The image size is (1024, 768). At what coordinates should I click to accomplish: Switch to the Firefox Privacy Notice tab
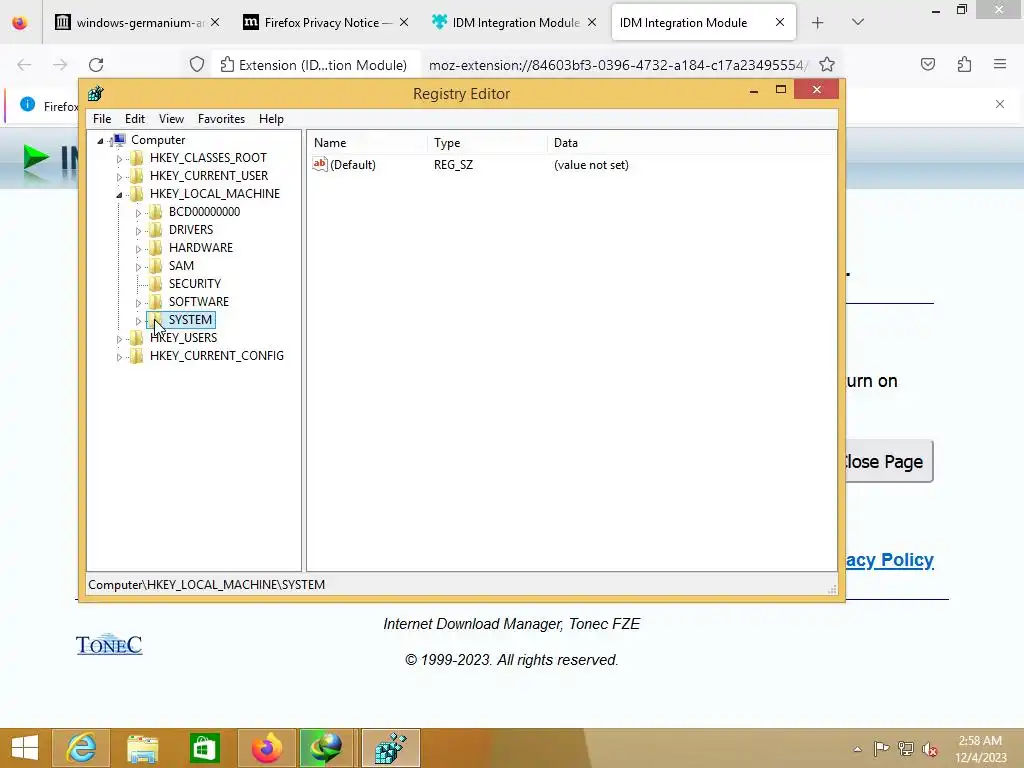pyautogui.click(x=325, y=23)
